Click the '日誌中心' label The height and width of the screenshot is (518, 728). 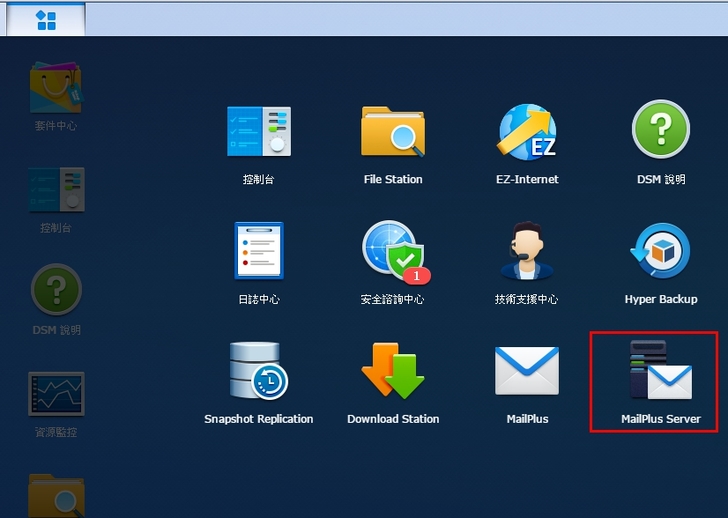(259, 299)
